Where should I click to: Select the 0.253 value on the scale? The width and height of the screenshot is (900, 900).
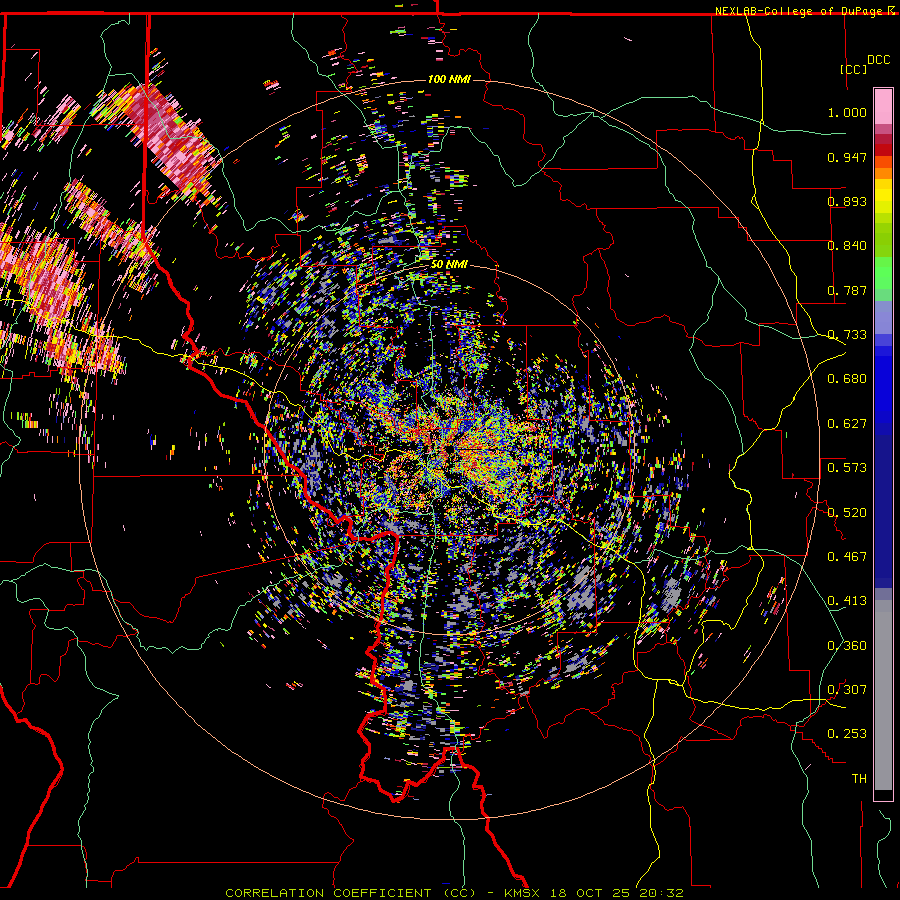coord(847,734)
